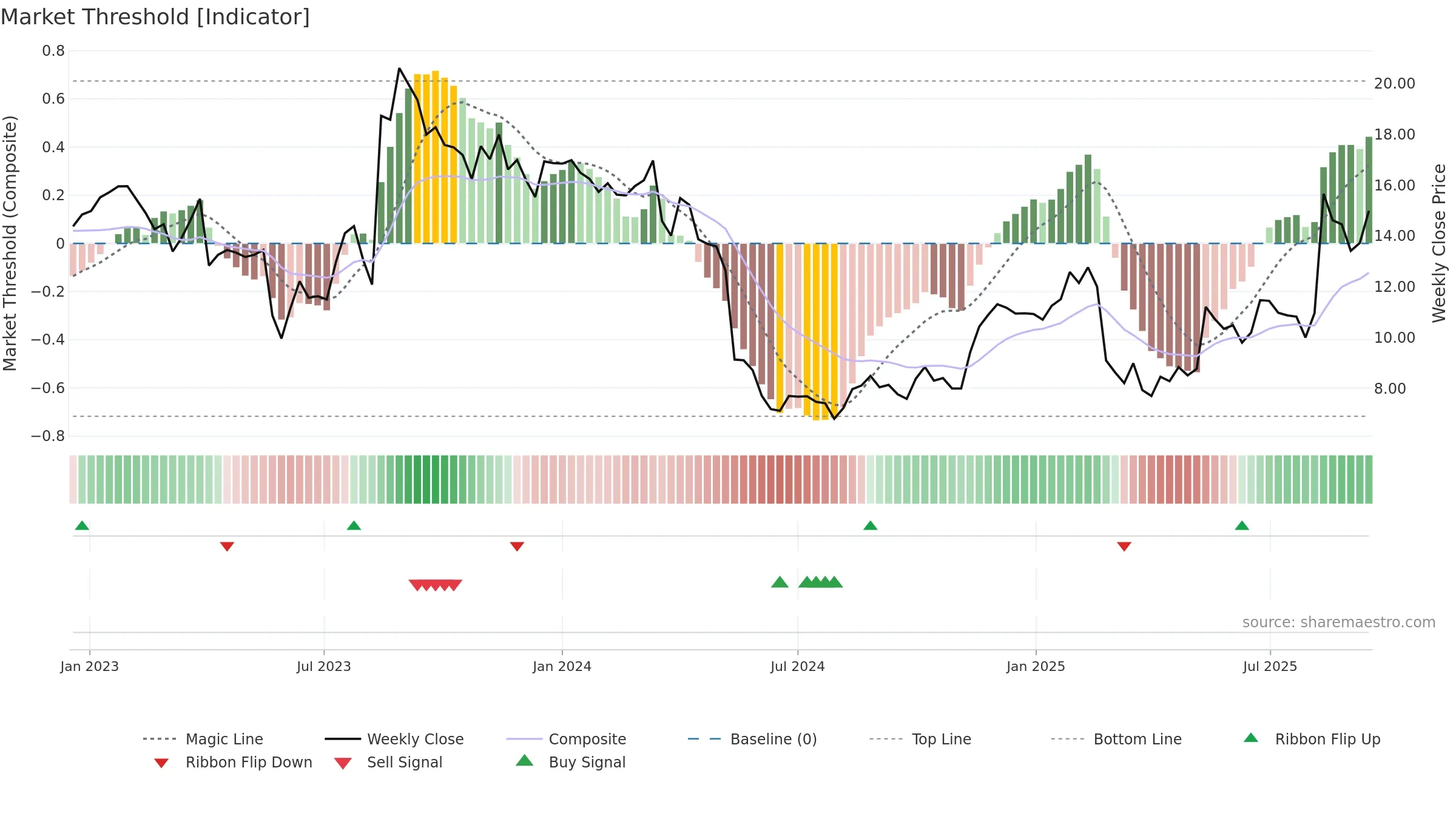Toggle the Ribbon Flip Up legend entry
The height and width of the screenshot is (819, 1456).
click(x=1312, y=739)
